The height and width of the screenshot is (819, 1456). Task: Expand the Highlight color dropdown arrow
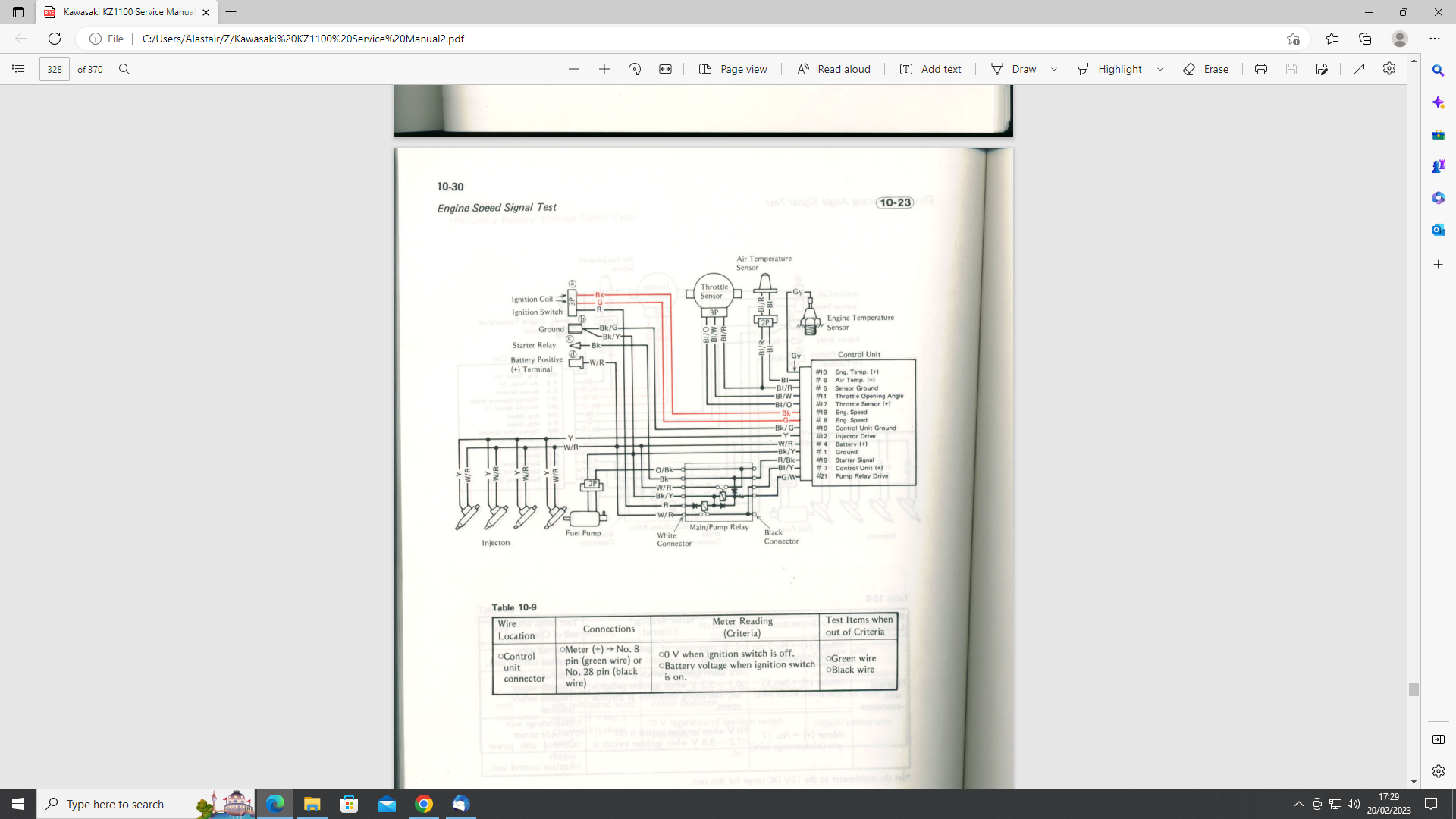[x=1160, y=69]
